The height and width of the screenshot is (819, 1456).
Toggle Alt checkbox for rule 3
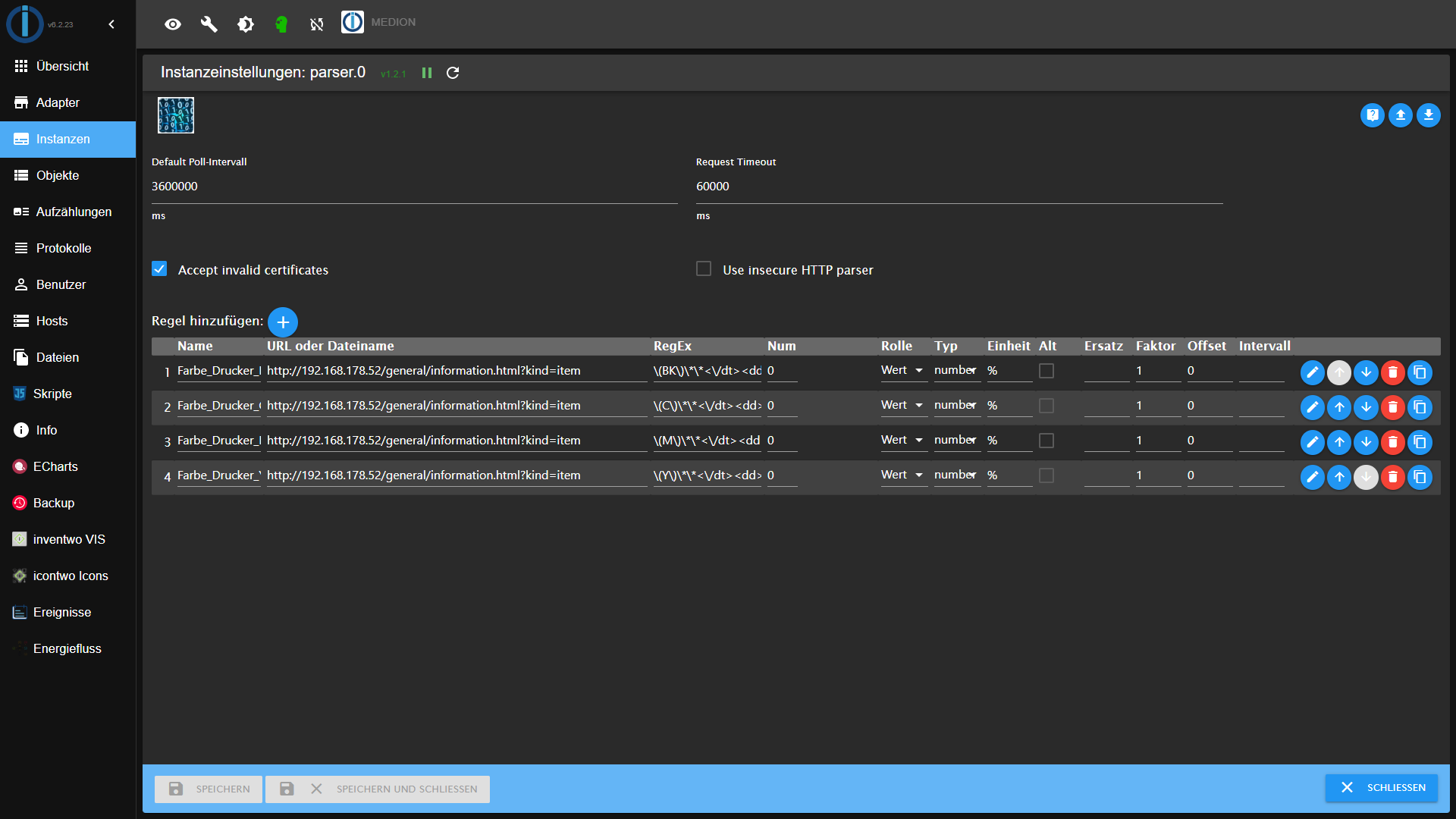(x=1046, y=441)
